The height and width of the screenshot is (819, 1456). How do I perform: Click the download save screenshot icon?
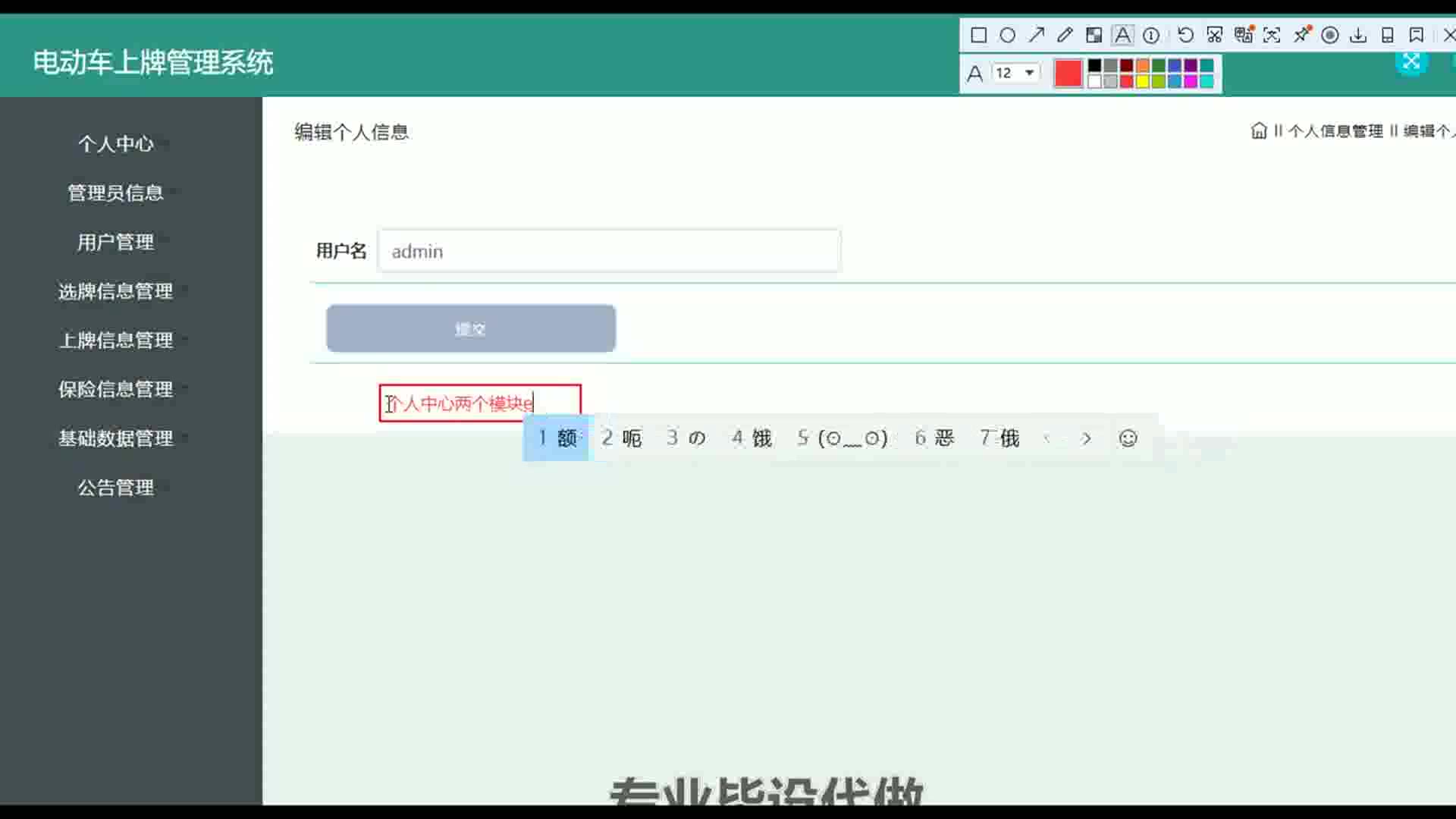[x=1358, y=35]
